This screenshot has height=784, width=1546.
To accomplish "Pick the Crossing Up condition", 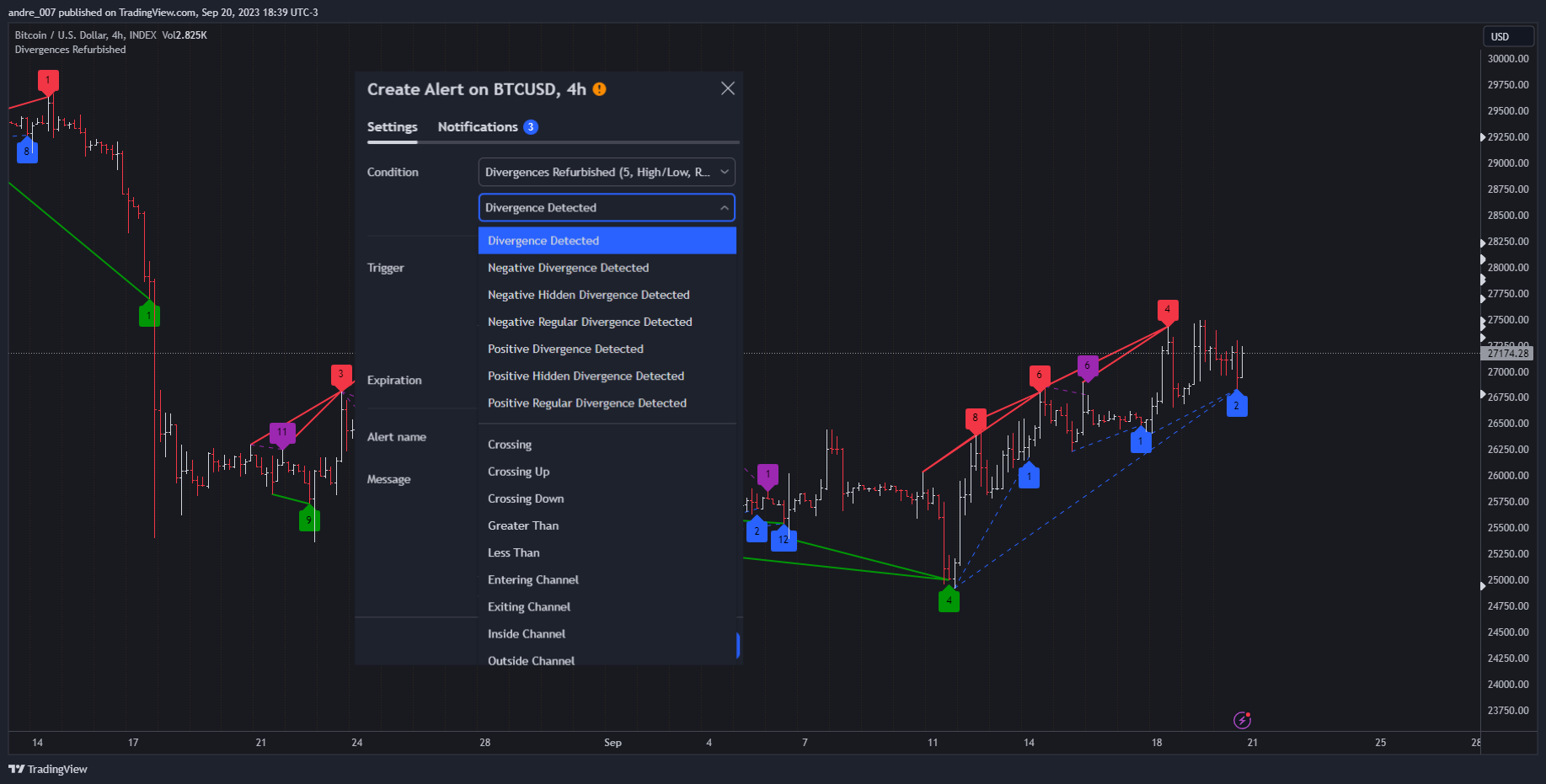I will [607, 472].
